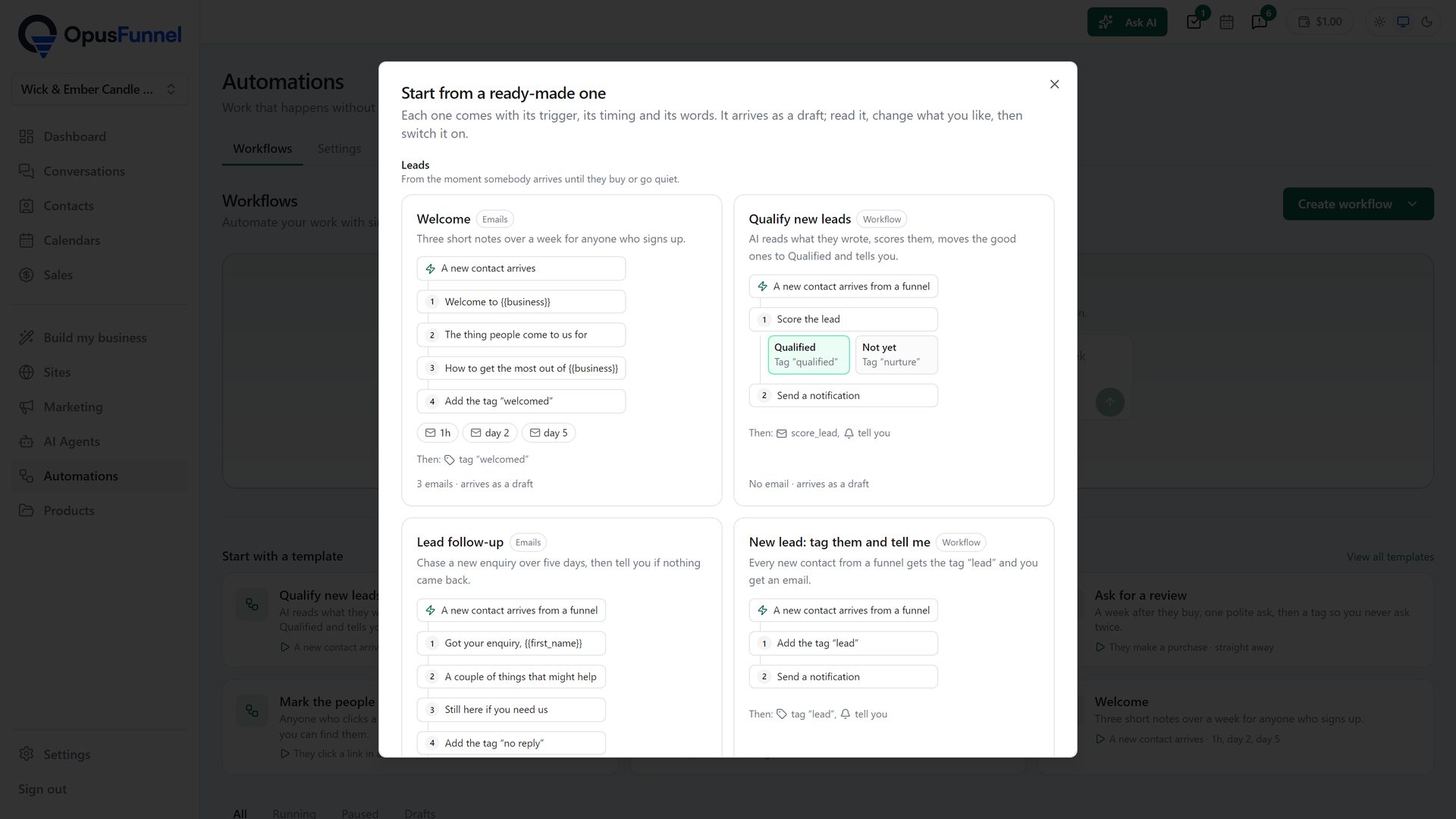1456x819 pixels.
Task: Select the Workflows tab
Action: coord(262,149)
